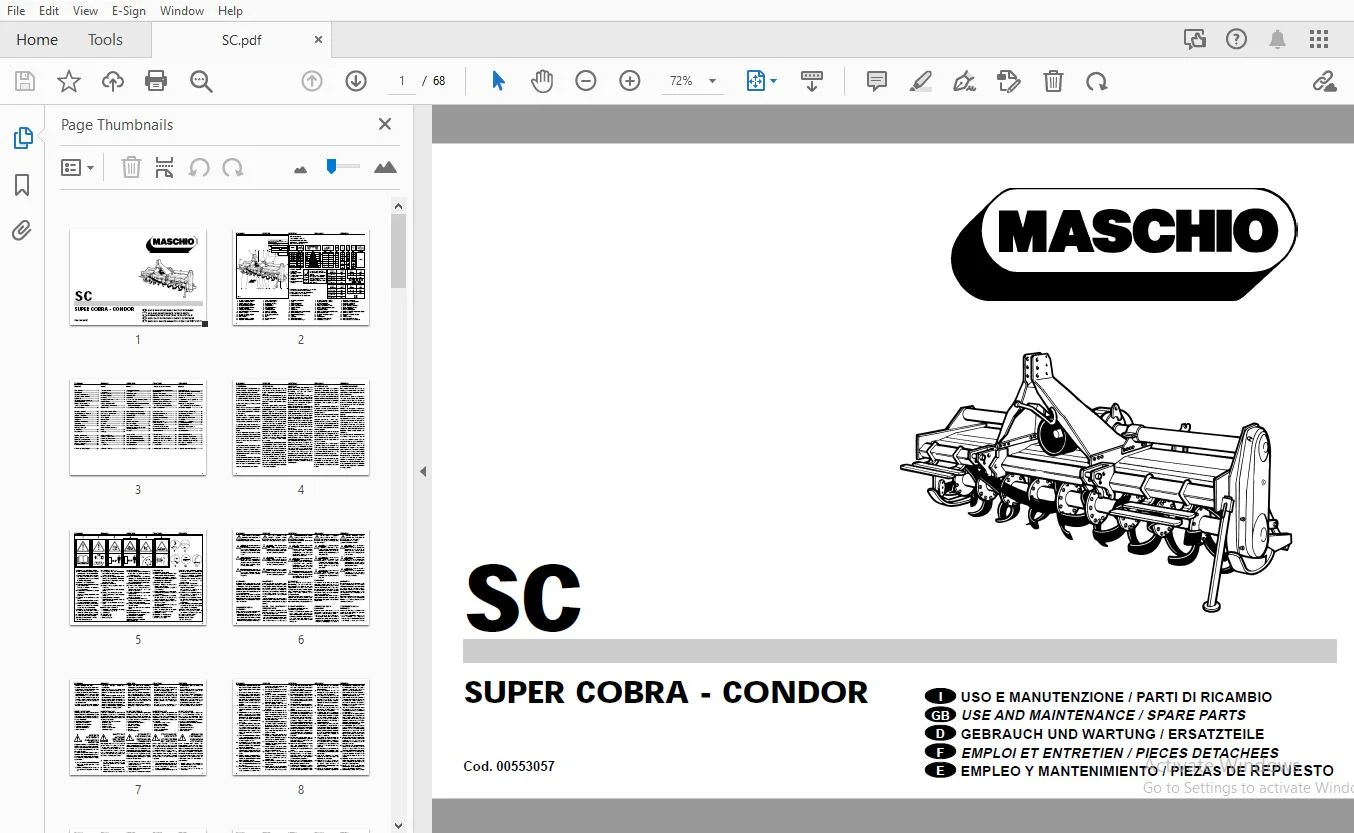The width and height of the screenshot is (1354, 833).
Task: Open the Edit menu
Action: (x=48, y=10)
